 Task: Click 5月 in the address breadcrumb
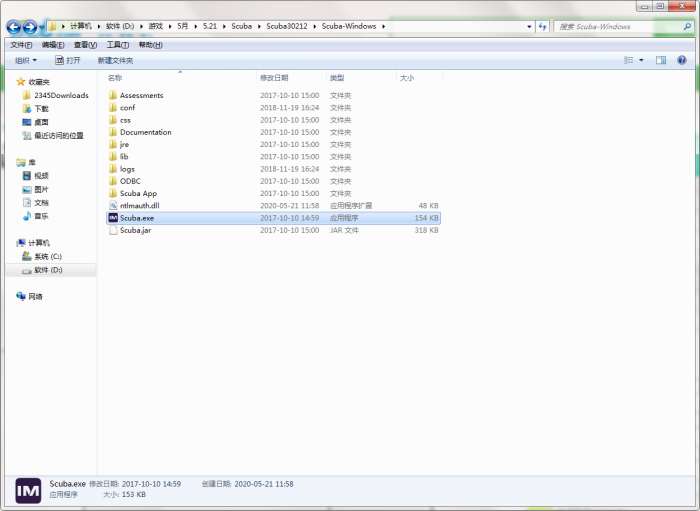click(x=182, y=26)
